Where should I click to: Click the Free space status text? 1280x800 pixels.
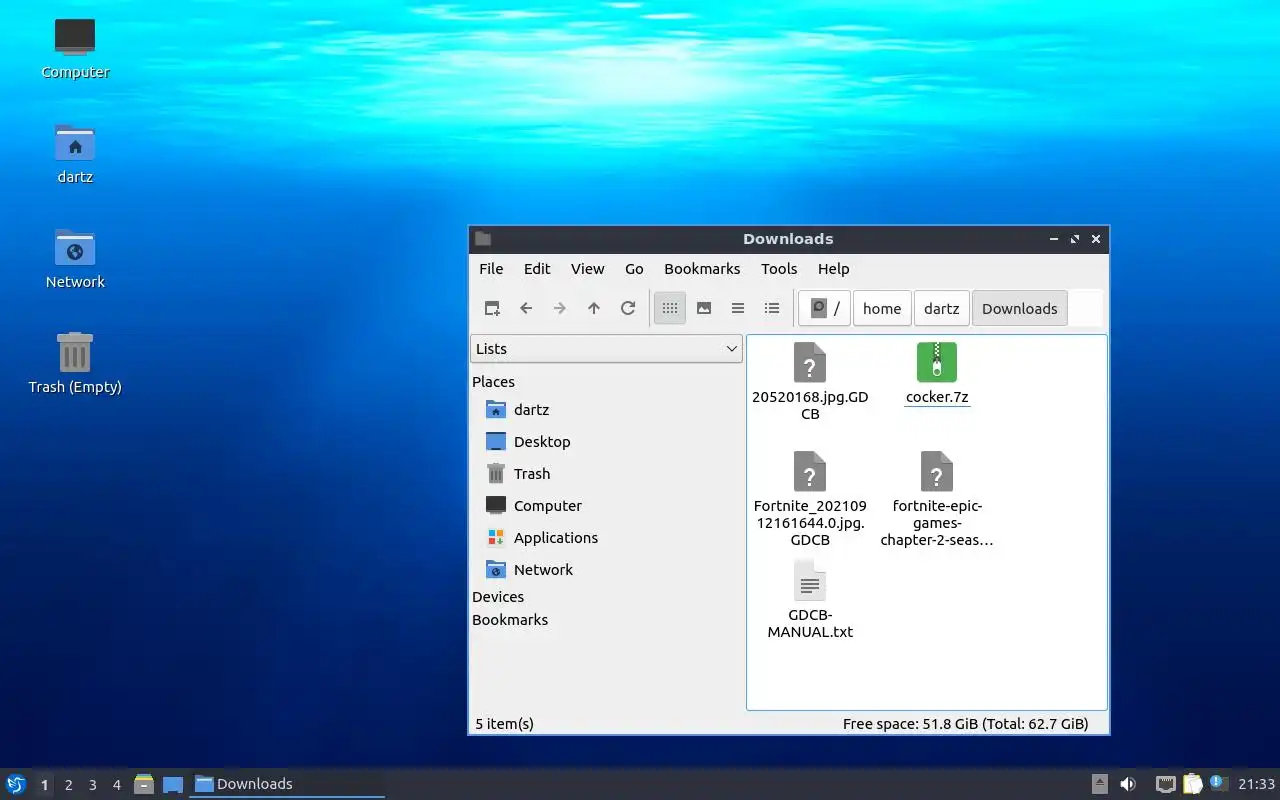965,724
